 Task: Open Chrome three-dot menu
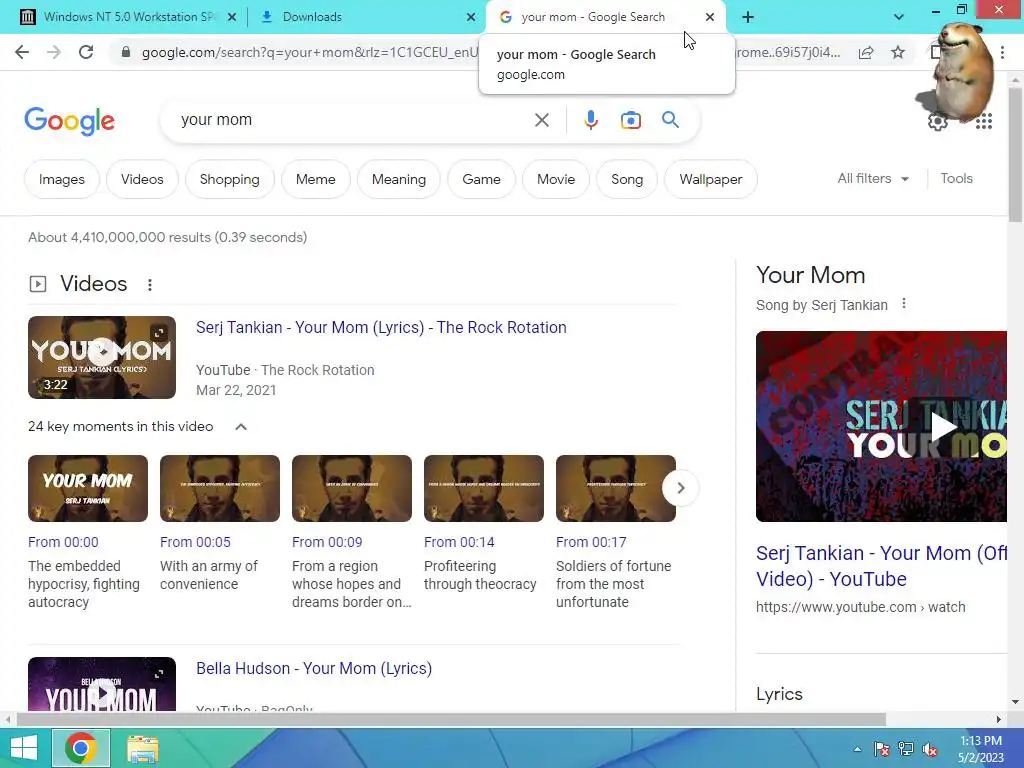click(x=1002, y=52)
